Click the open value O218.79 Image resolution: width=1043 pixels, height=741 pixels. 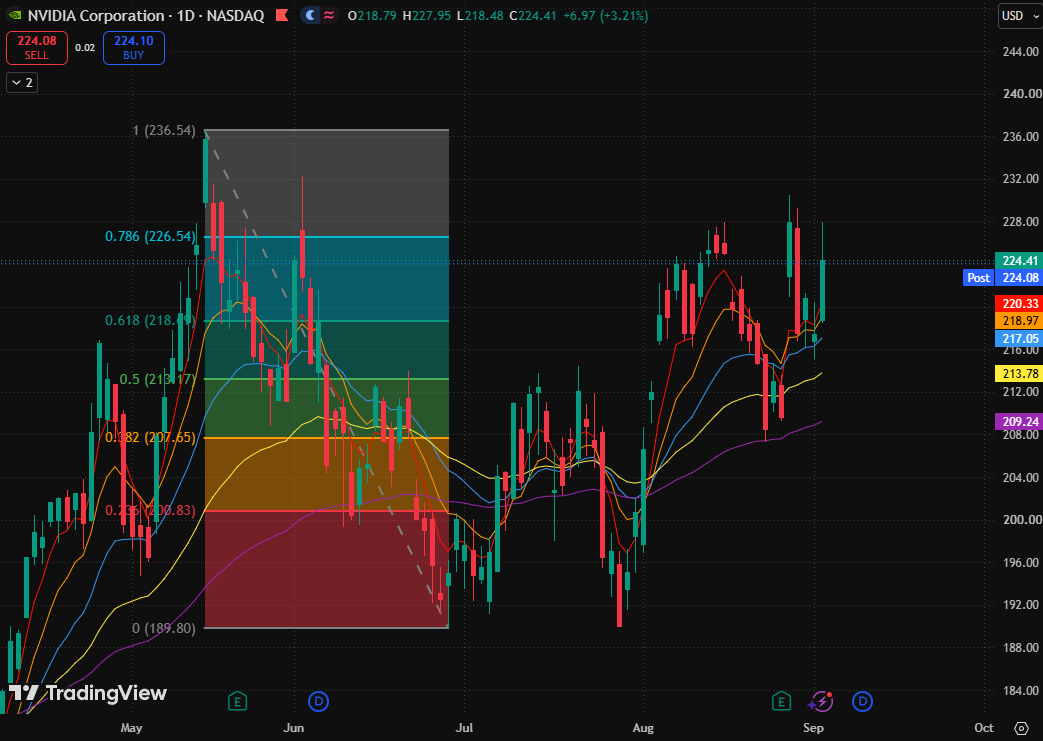(372, 15)
